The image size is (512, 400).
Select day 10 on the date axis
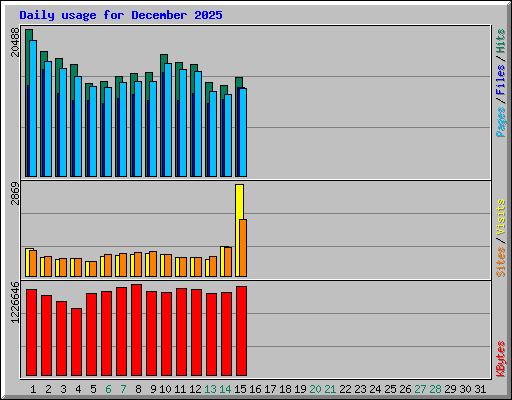tap(165, 389)
